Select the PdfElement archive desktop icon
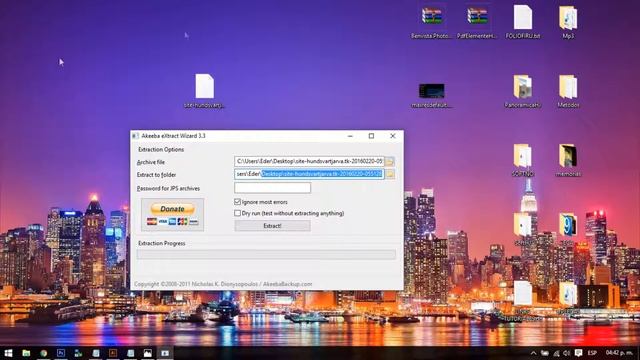The height and width of the screenshot is (360, 640). 477,22
